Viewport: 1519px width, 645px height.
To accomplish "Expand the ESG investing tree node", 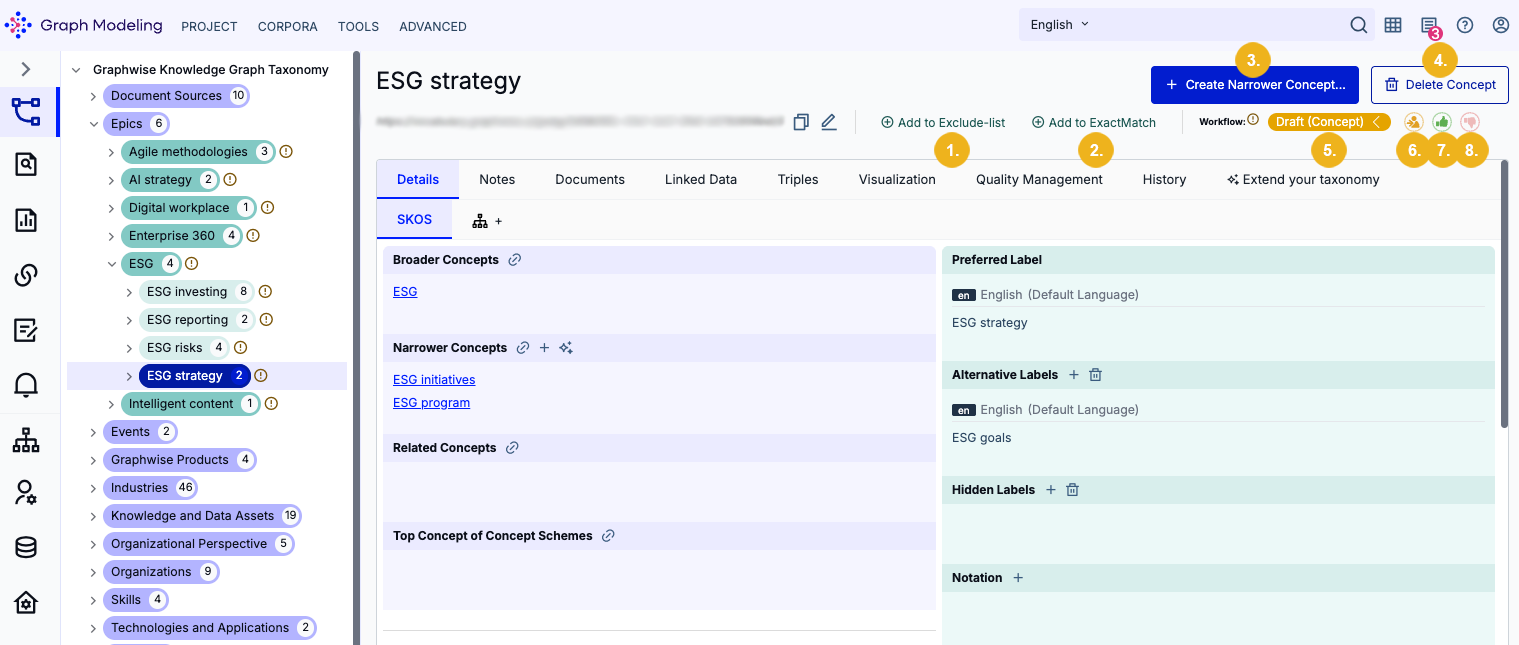I will 129,292.
